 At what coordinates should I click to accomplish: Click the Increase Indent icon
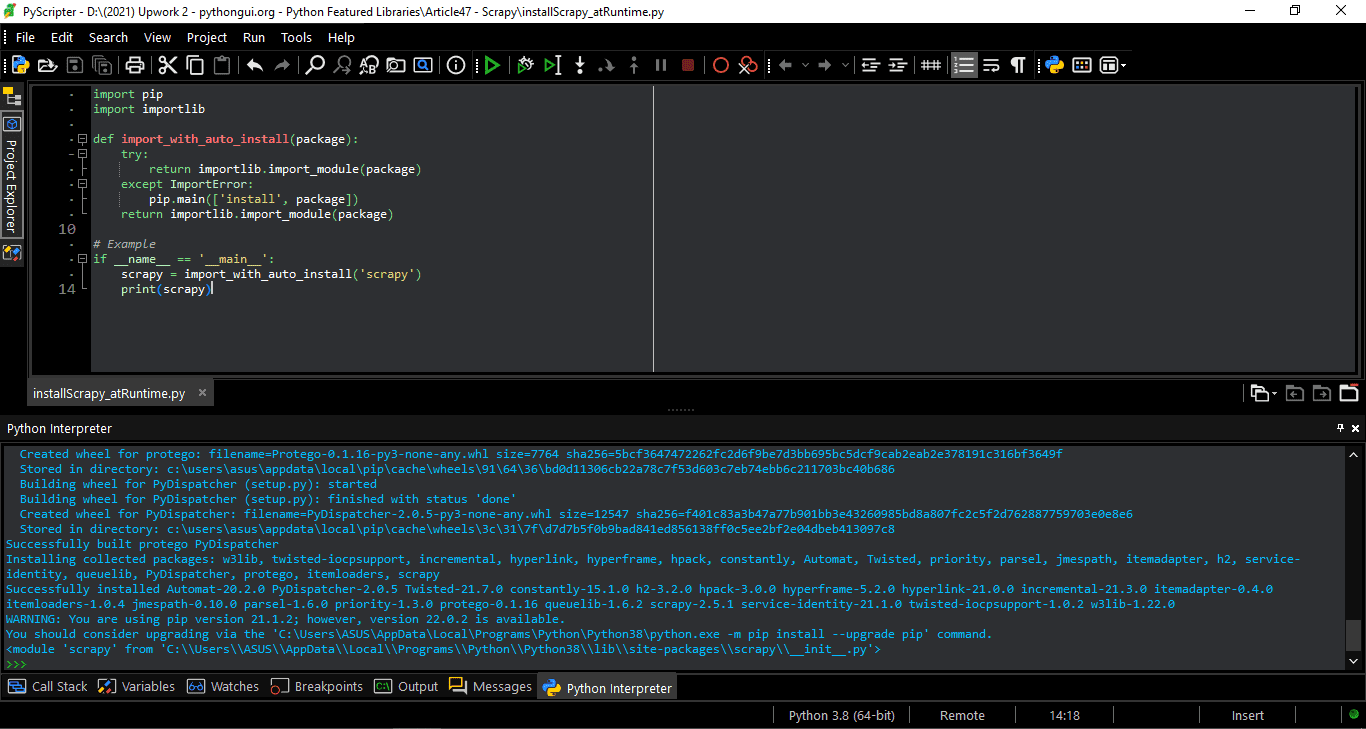tap(897, 65)
